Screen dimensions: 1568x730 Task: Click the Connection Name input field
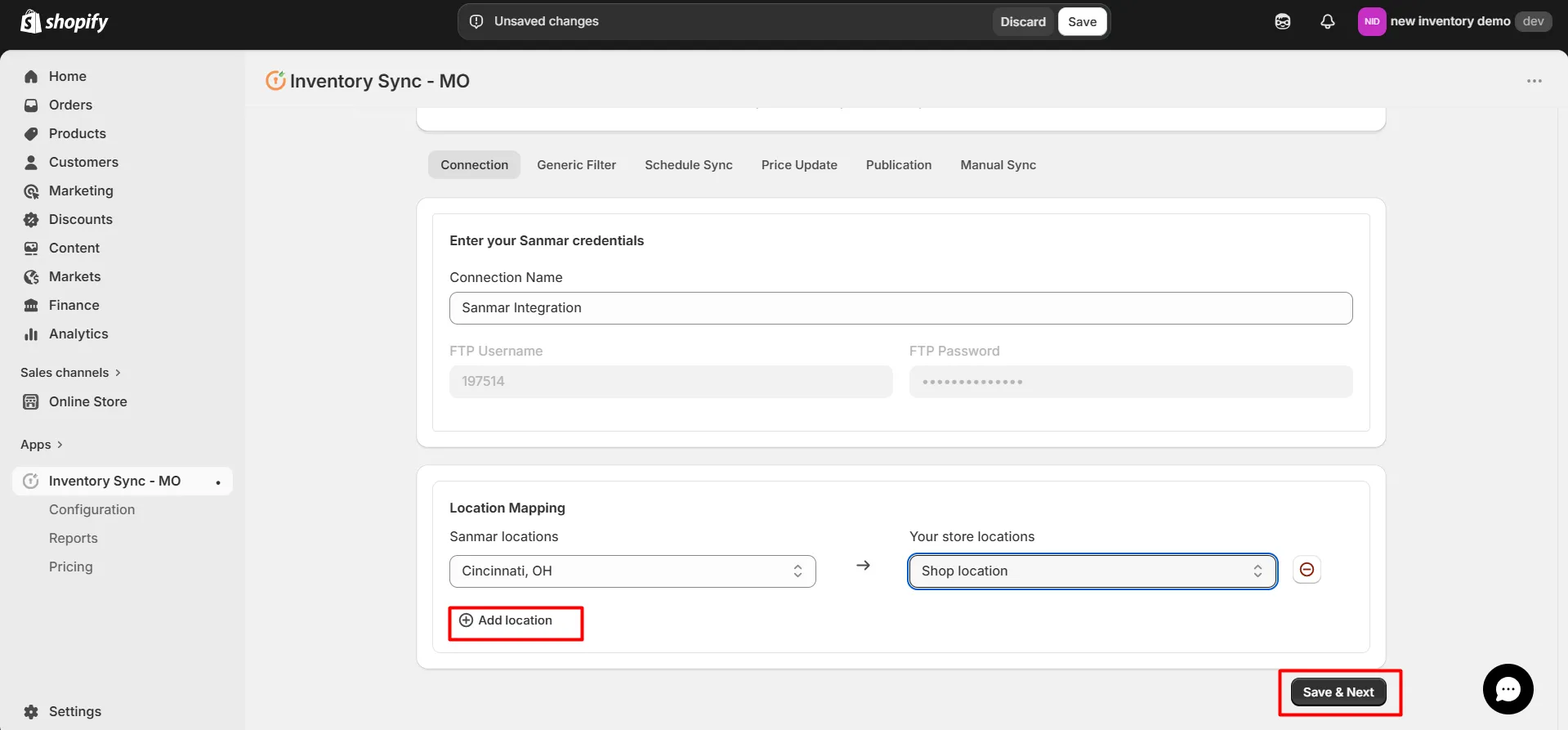tap(900, 308)
